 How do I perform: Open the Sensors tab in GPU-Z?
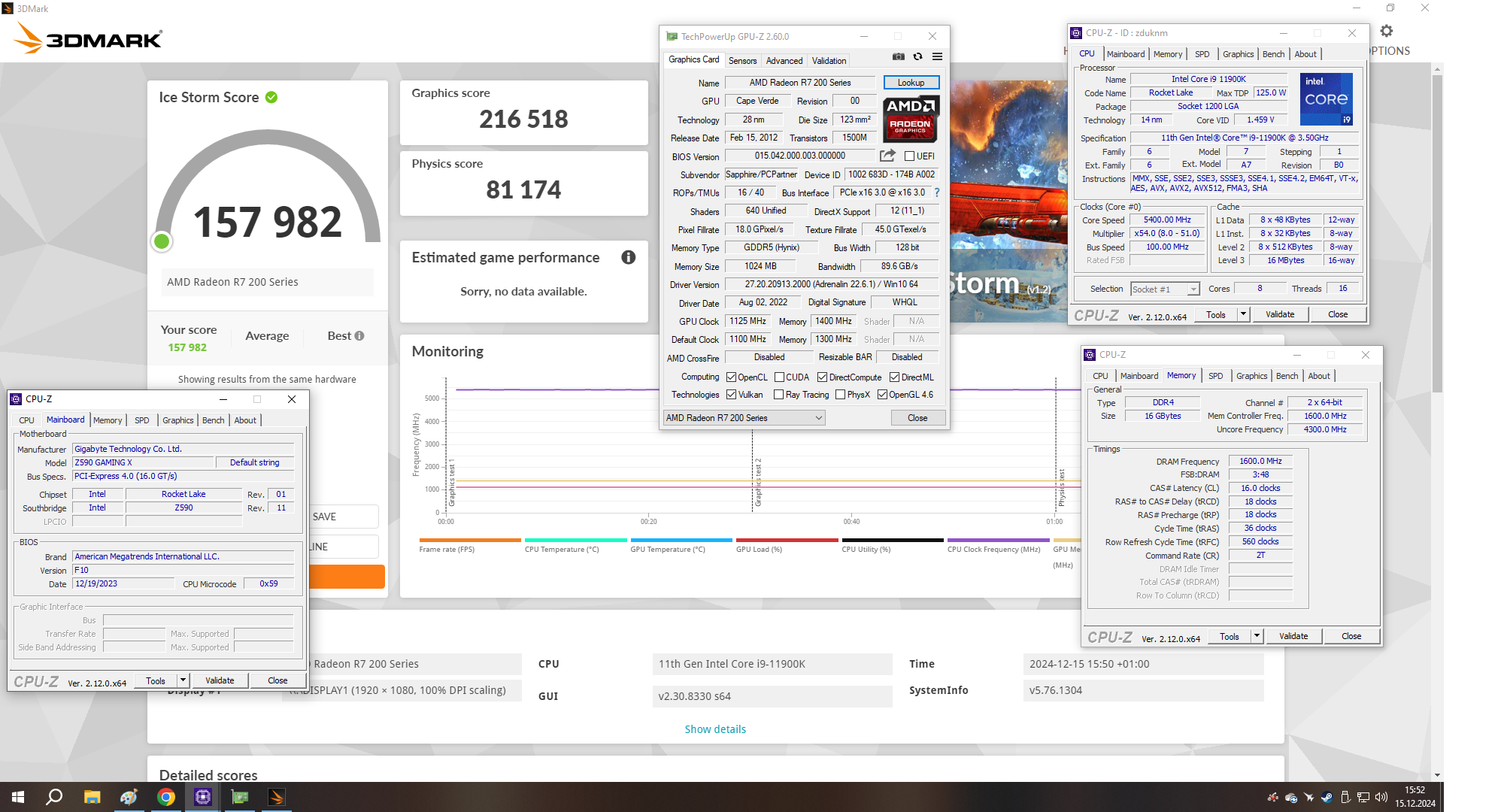click(x=742, y=61)
